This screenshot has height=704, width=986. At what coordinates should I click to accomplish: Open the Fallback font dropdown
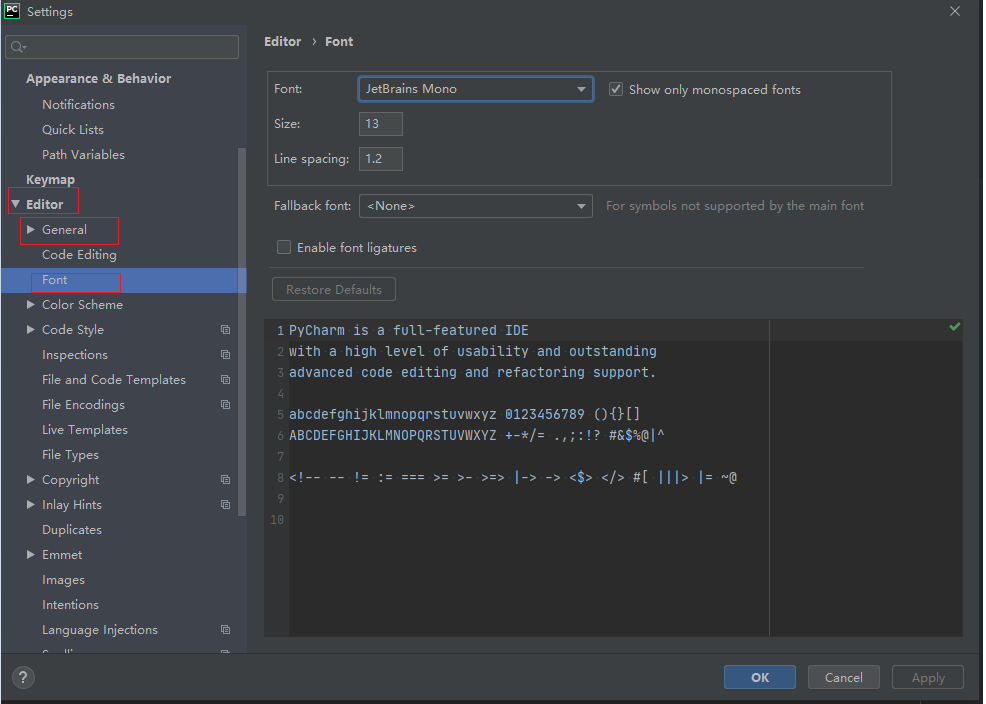(x=475, y=206)
